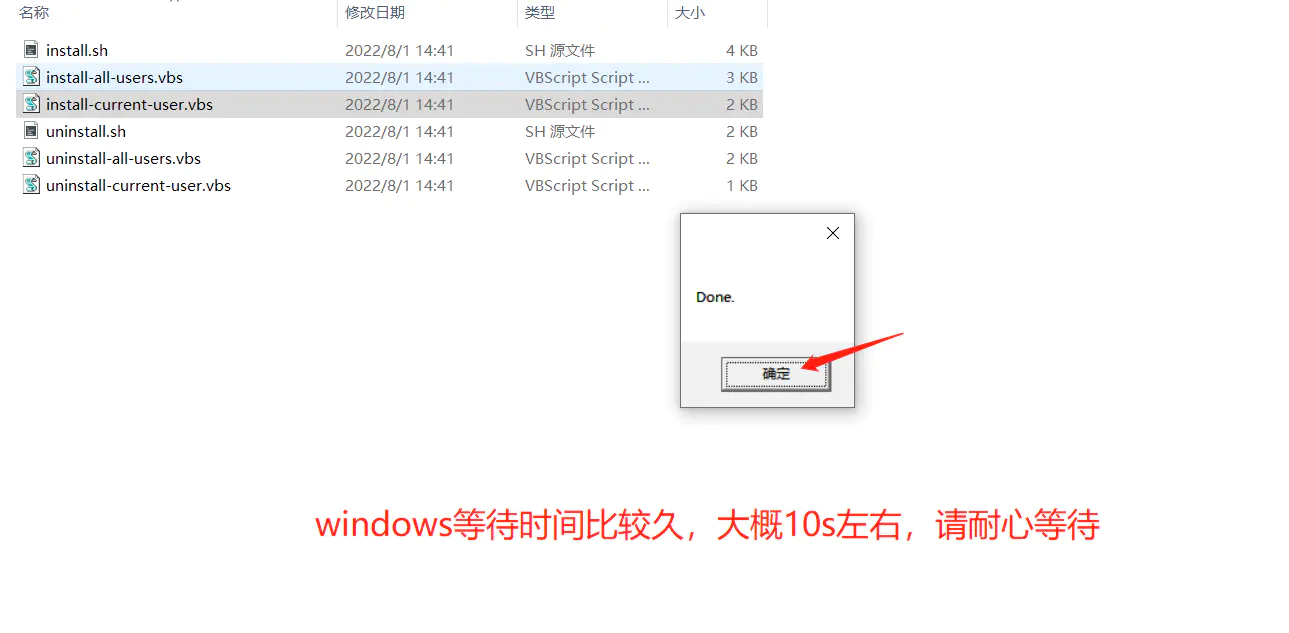Viewport: 1289px width, 633px height.
Task: Sort files by the 类型 column
Action: click(540, 12)
